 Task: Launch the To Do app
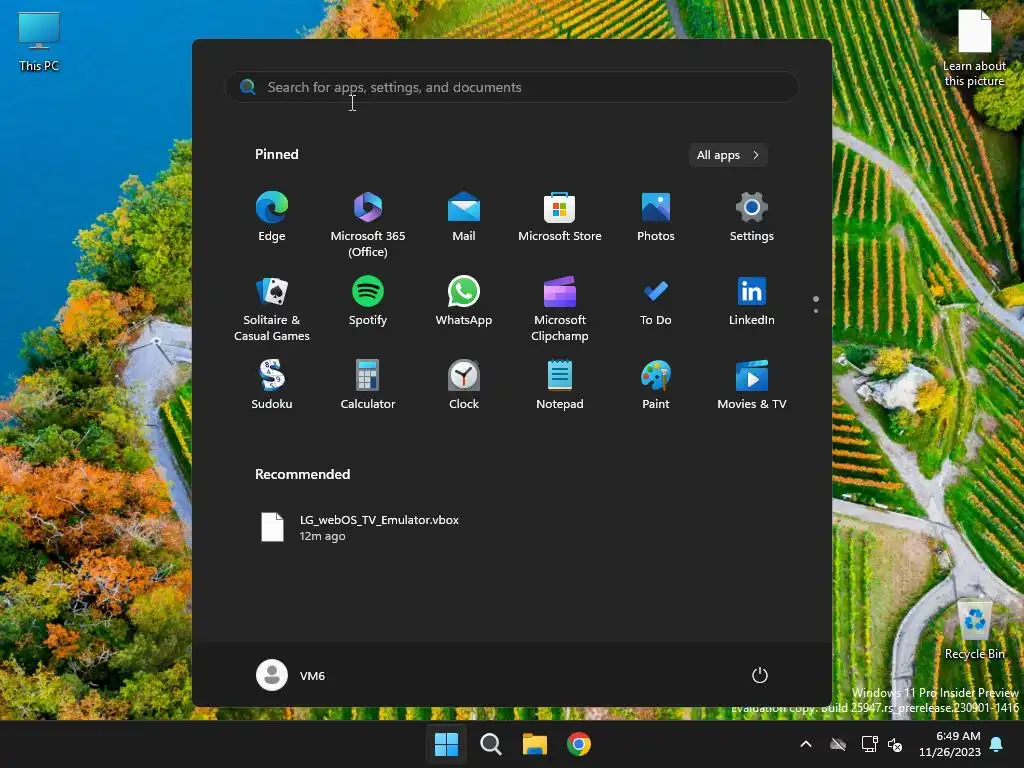[656, 302]
